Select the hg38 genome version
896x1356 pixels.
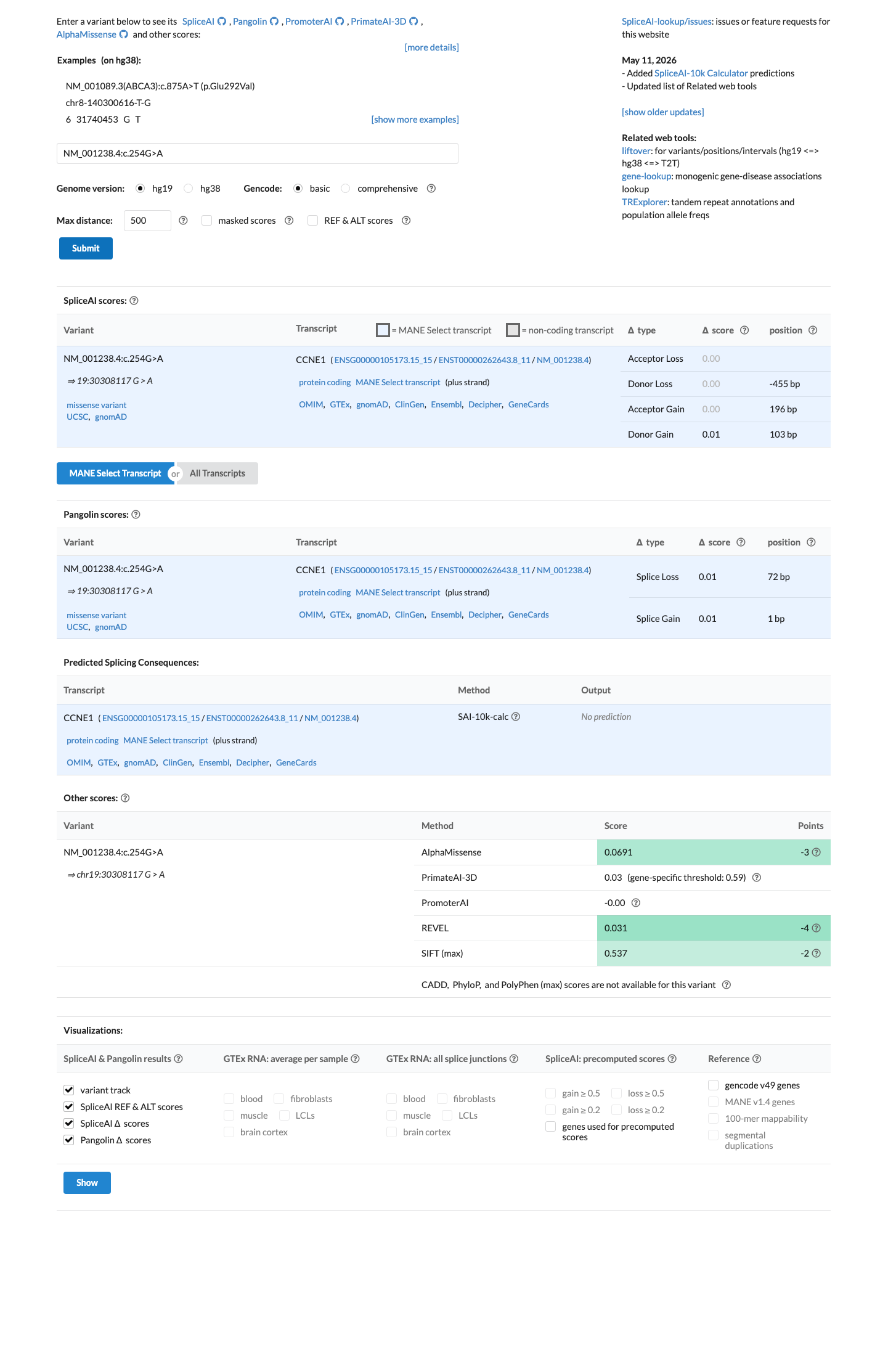coord(189,189)
